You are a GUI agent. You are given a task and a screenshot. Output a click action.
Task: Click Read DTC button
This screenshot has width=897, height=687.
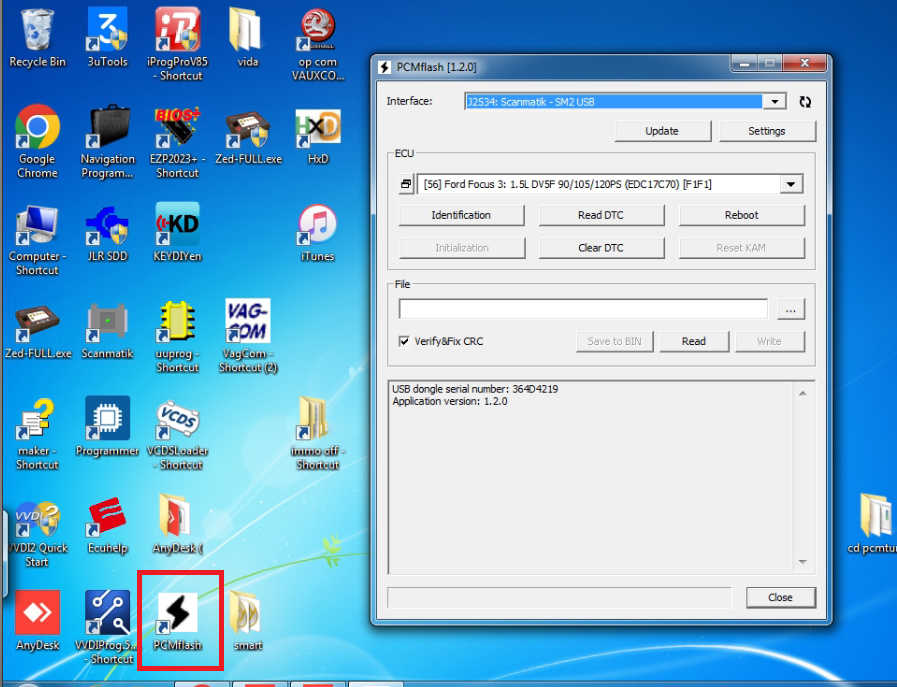601,215
